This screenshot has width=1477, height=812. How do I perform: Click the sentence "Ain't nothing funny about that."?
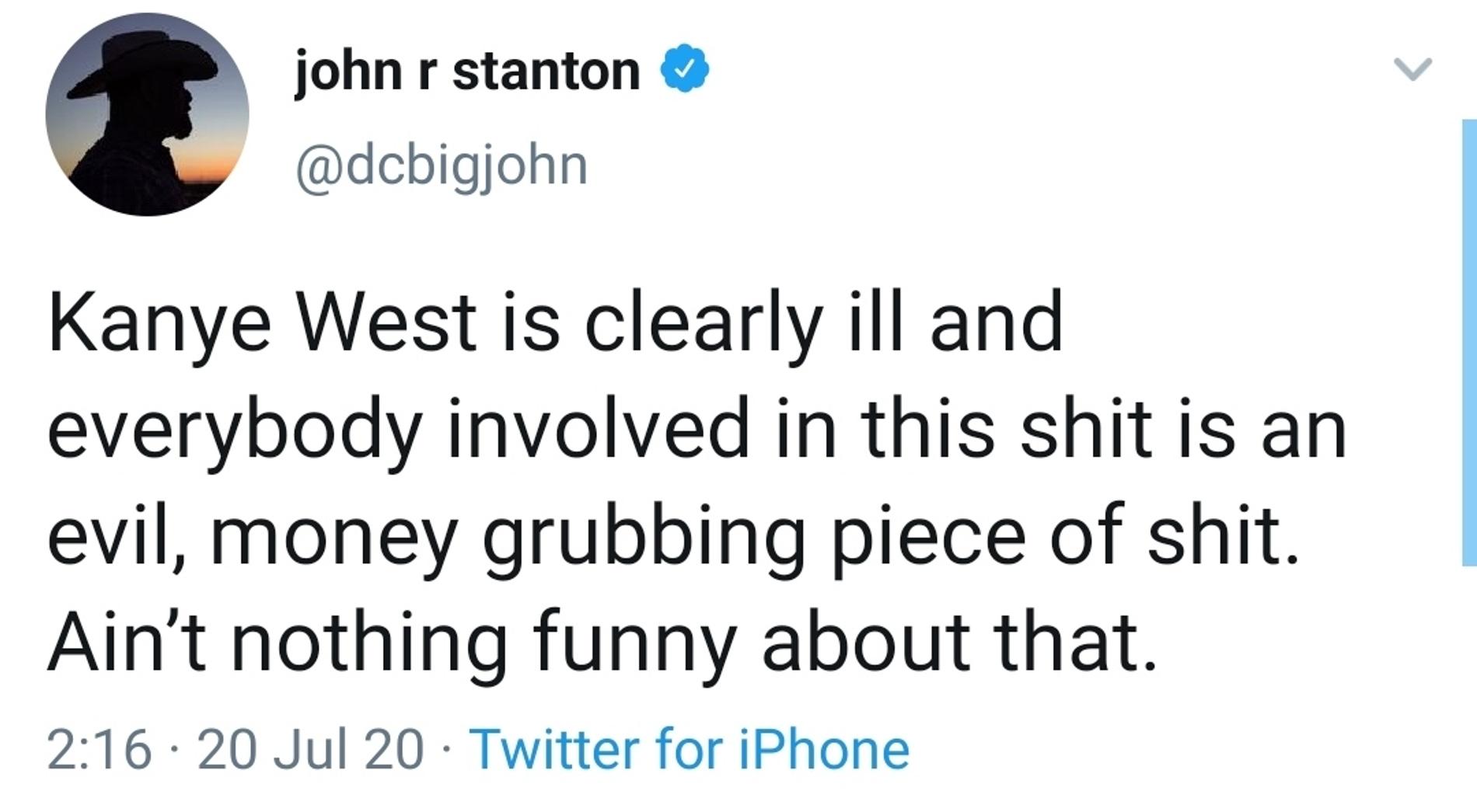602,643
